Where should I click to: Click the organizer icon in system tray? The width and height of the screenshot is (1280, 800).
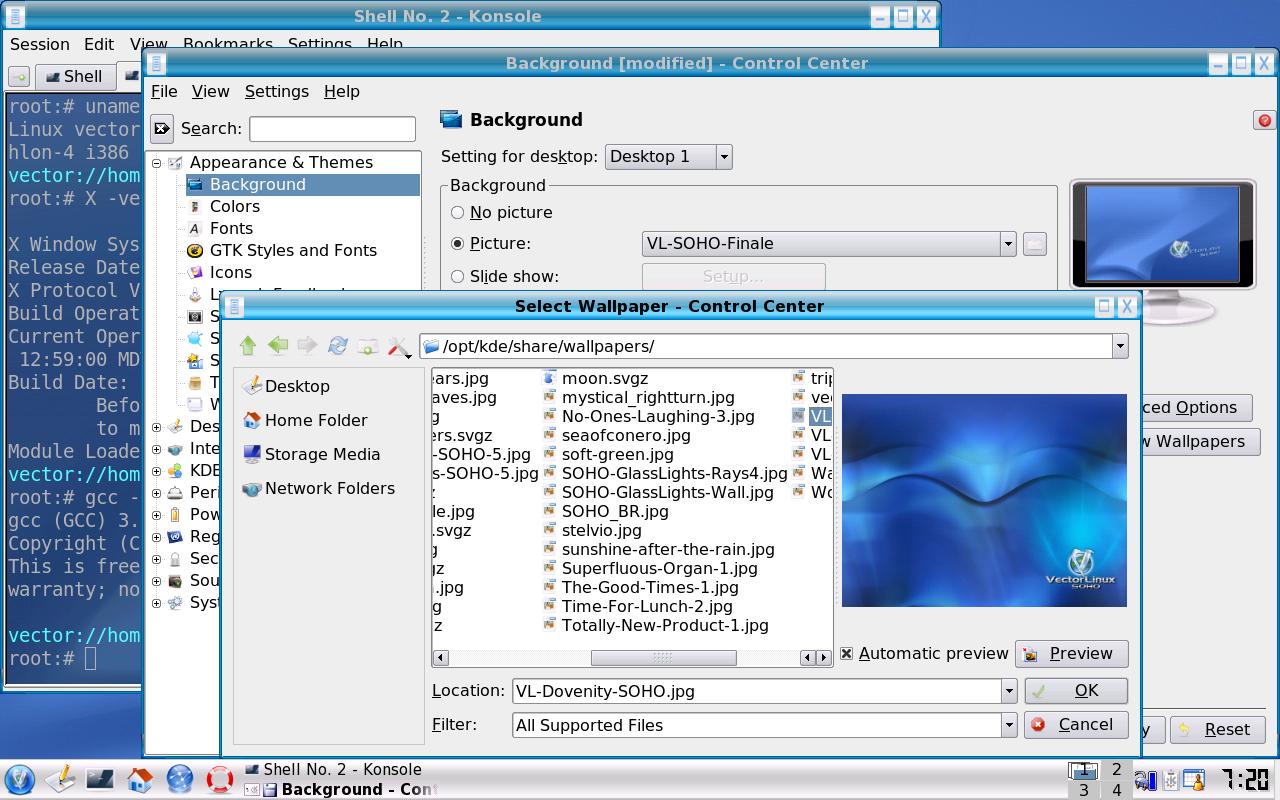(1194, 779)
